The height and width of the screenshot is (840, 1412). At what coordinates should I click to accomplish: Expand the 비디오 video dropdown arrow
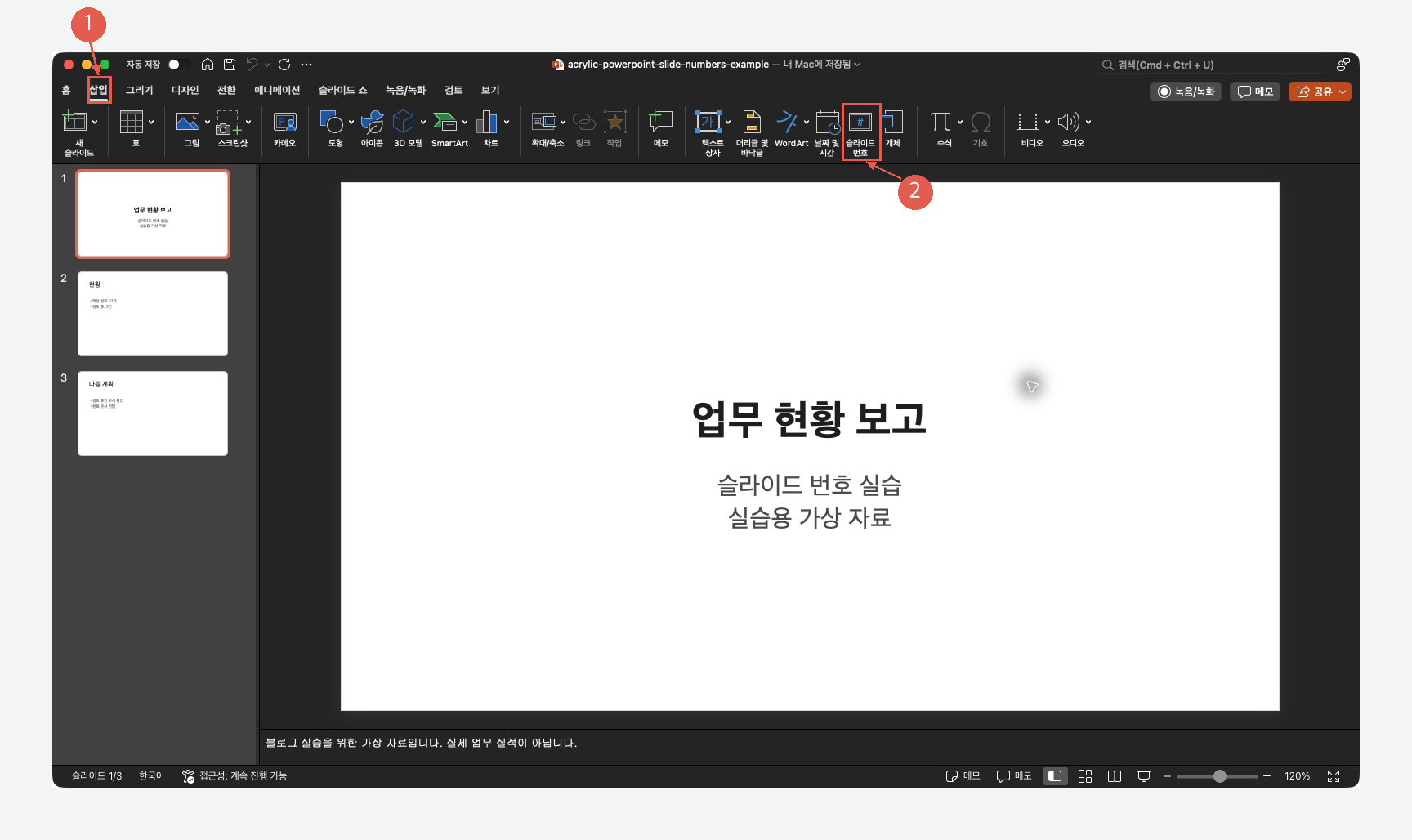(1048, 122)
